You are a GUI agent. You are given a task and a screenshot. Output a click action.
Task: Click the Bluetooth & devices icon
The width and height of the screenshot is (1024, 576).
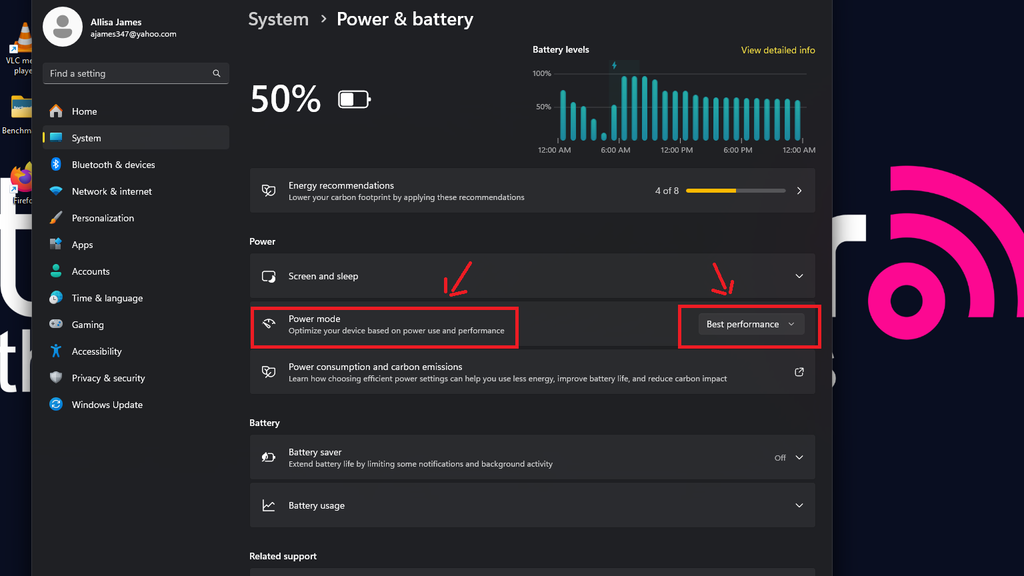click(x=56, y=165)
